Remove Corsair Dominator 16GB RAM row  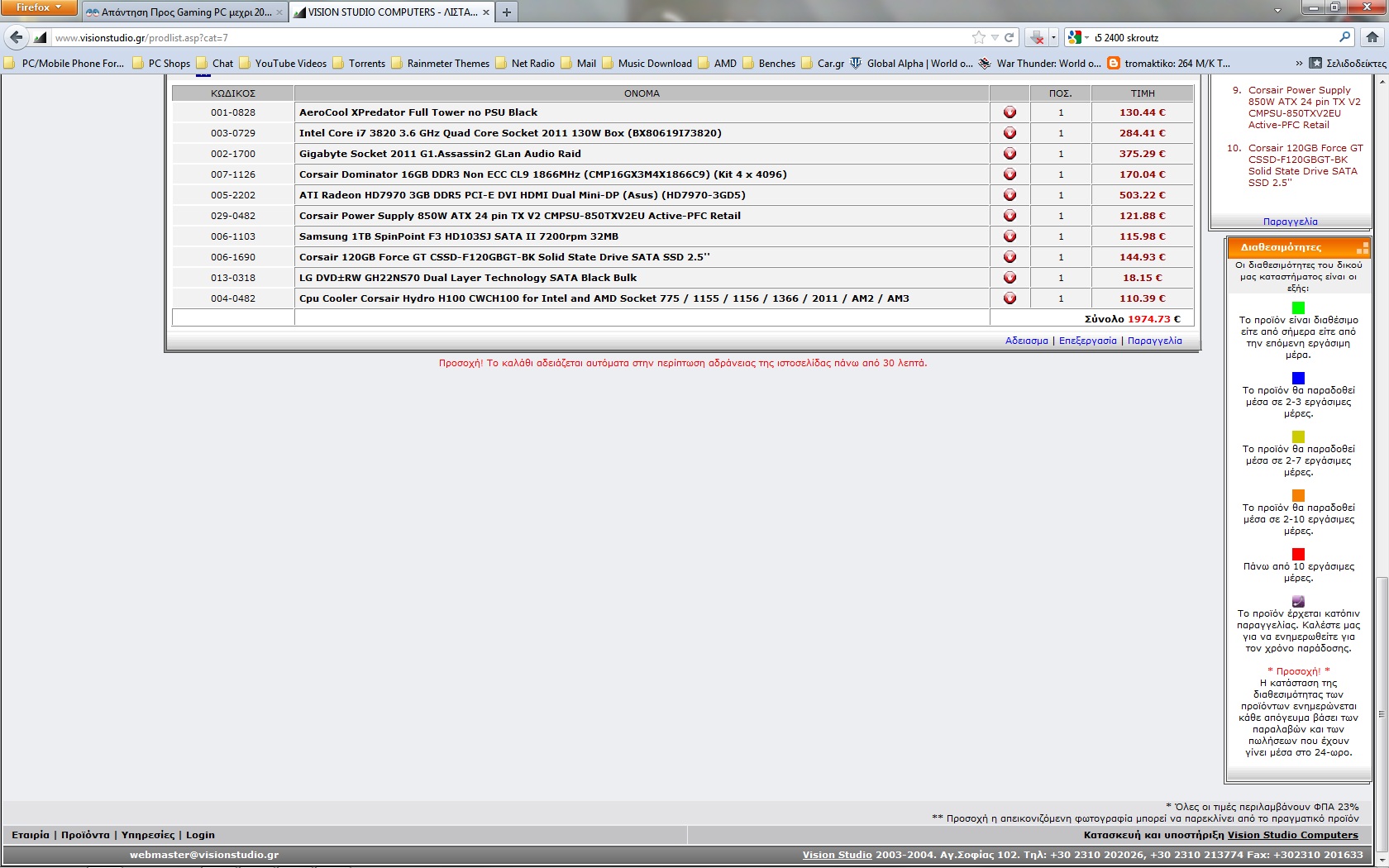click(x=1010, y=174)
